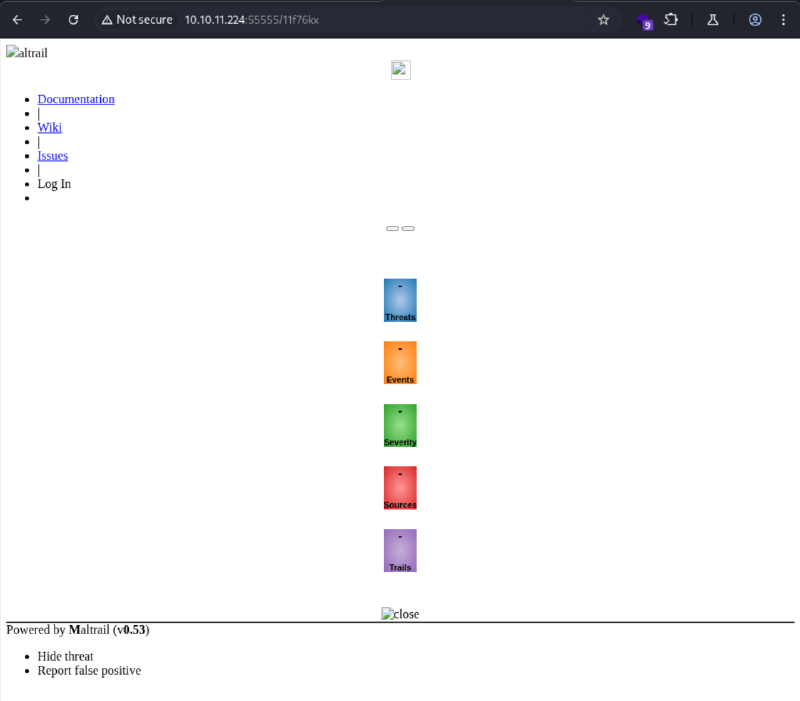Click Log In
Image resolution: width=800 pixels, height=701 pixels.
(x=54, y=184)
